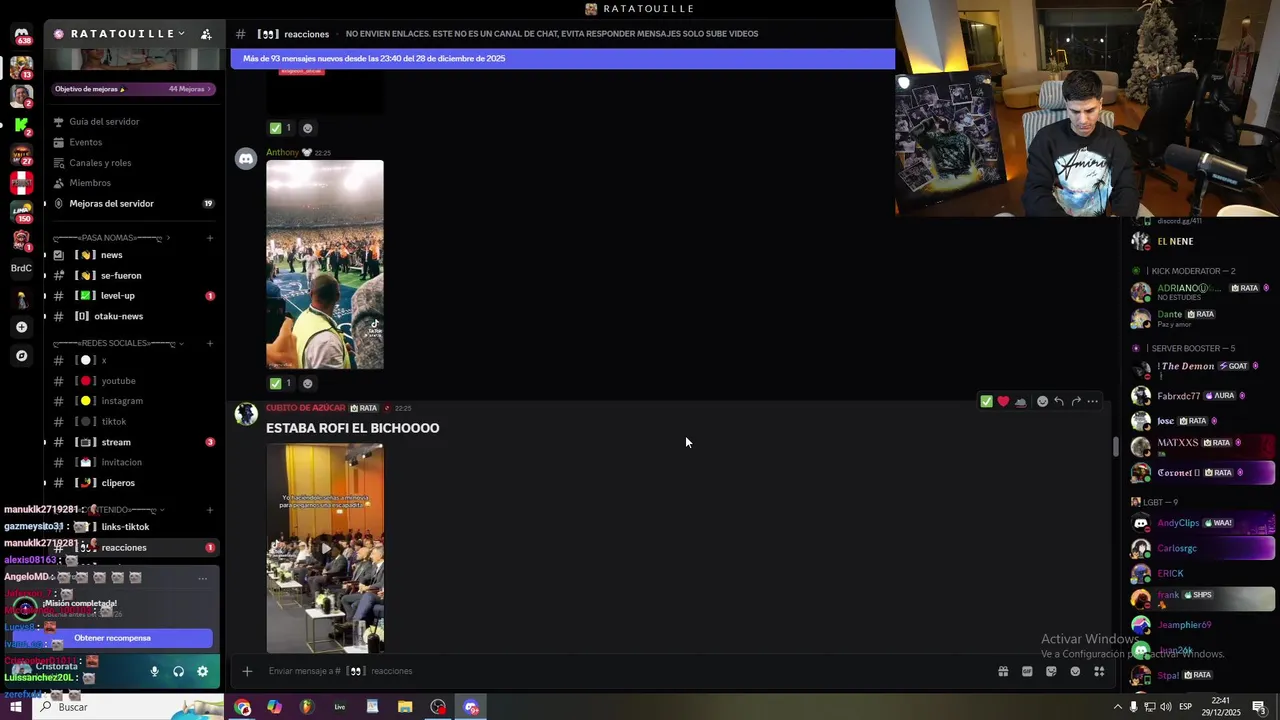
Task: Click the plus attach button in message bar
Action: pyautogui.click(x=247, y=671)
